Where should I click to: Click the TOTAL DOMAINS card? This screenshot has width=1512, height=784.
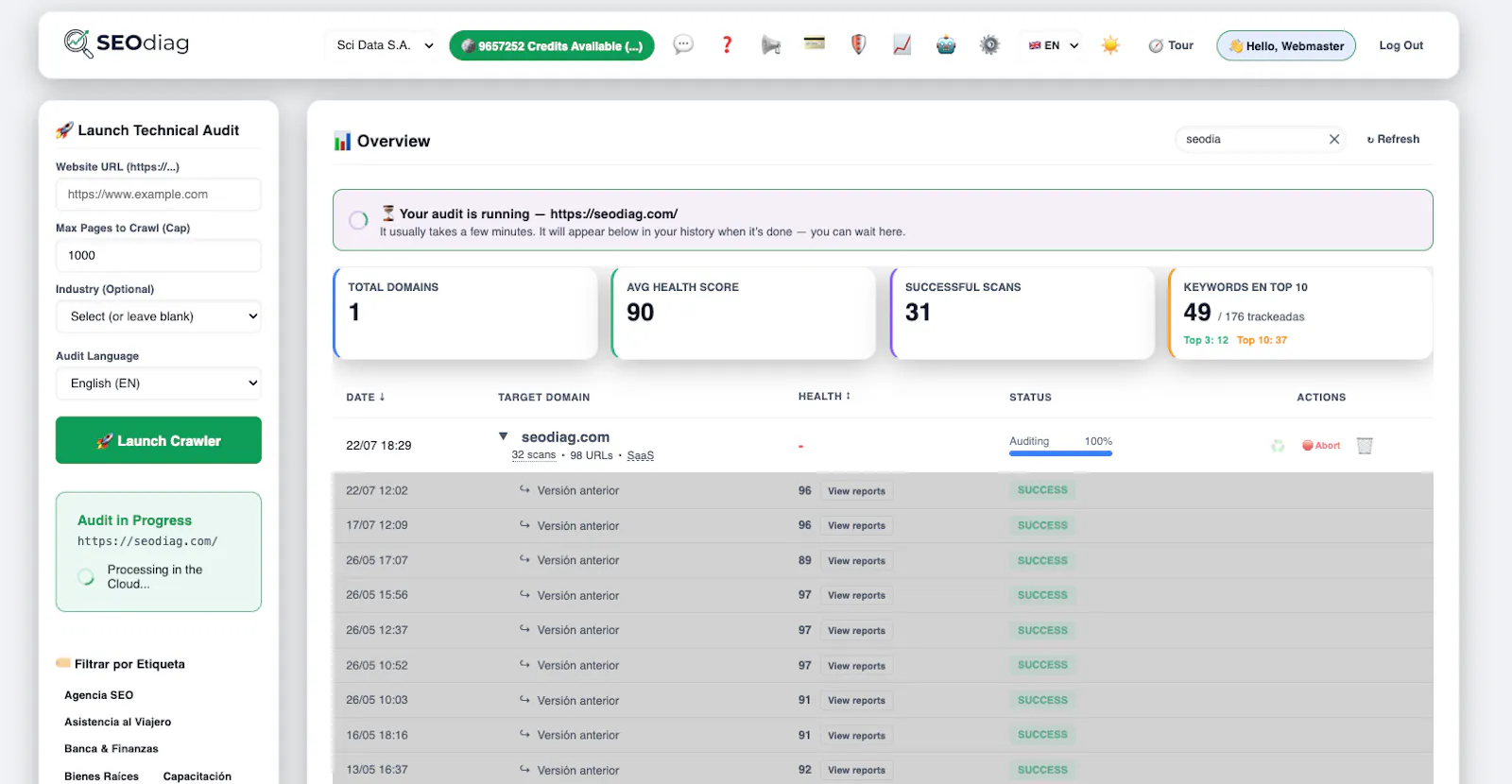coord(465,314)
